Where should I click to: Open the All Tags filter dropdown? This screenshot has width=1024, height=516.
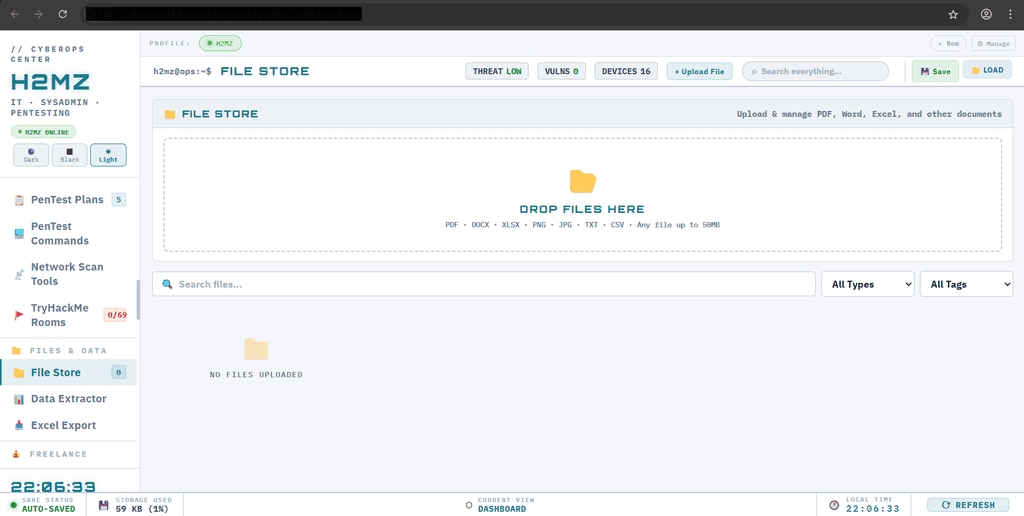coord(967,284)
